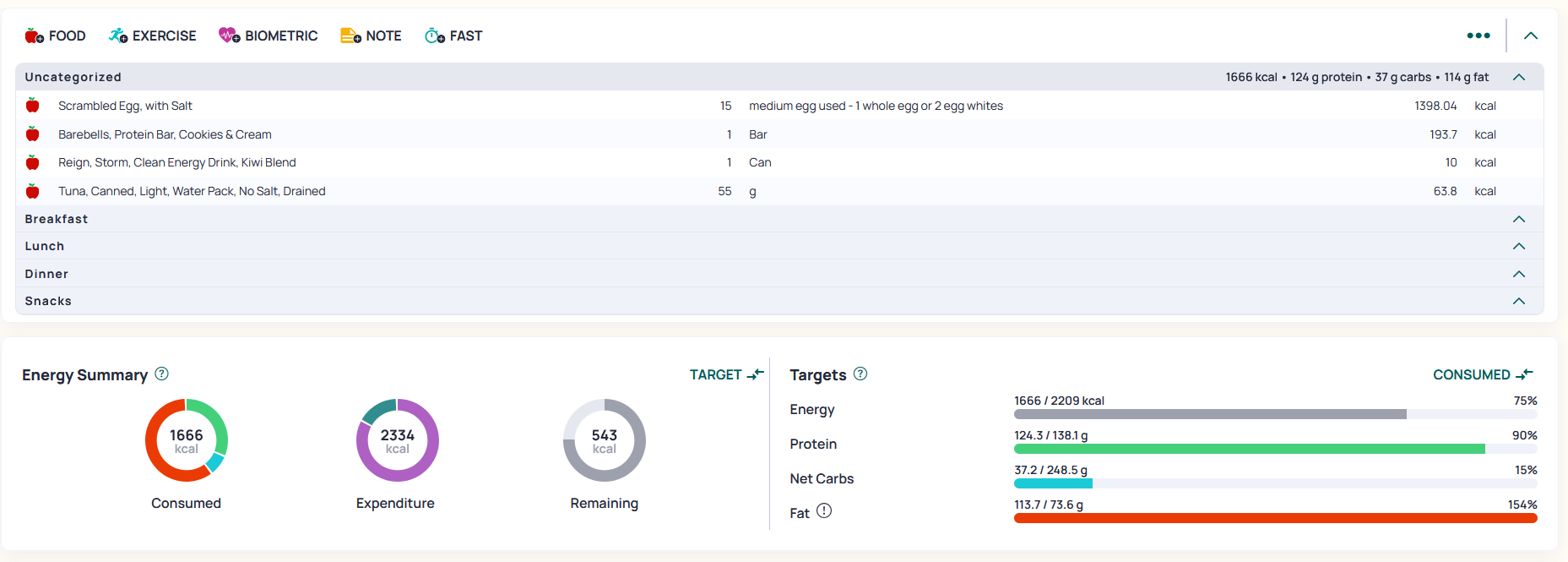Click the Net Carbs teal progress bar
This screenshot has width=1568, height=562.
tap(1275, 483)
